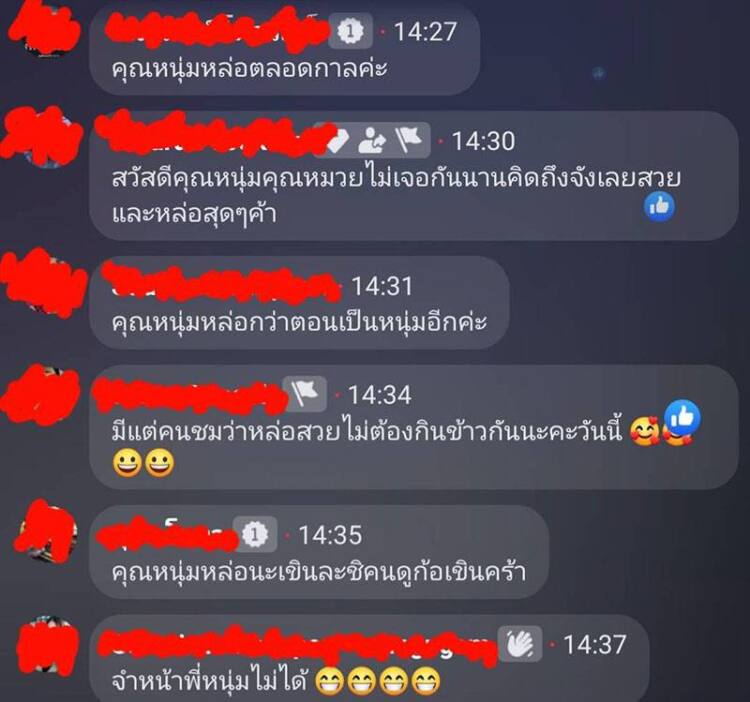Select the comment 'จำหน้าพี่หนุ่มไม่ได้'

(x=209, y=680)
